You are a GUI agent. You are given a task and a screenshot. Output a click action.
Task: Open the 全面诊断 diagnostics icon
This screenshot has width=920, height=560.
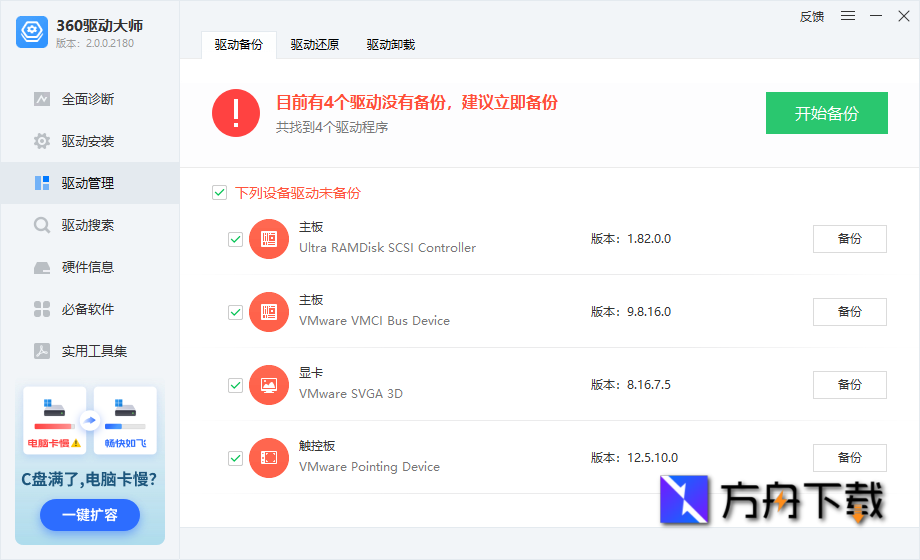click(42, 99)
